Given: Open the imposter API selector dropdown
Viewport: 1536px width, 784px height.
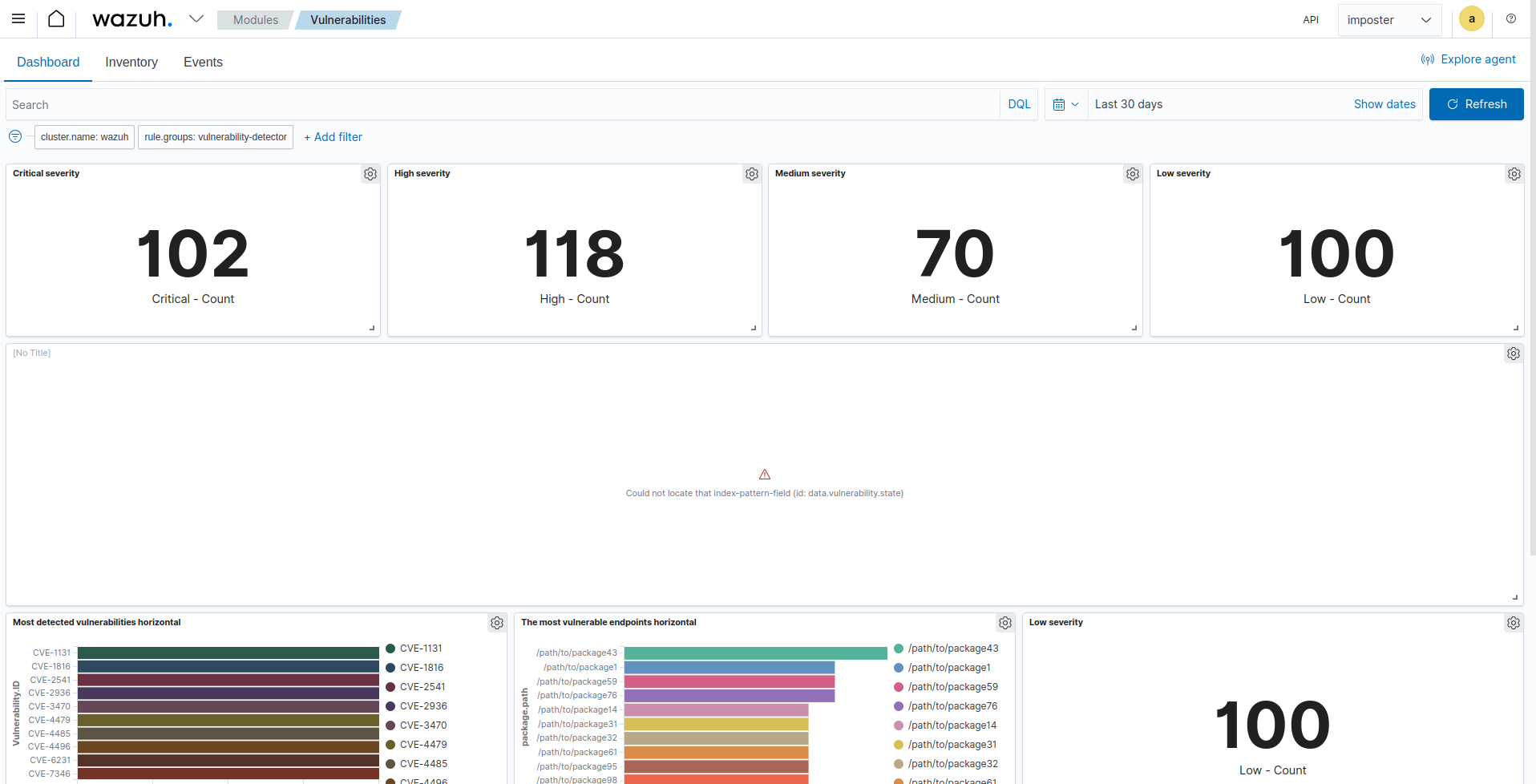Looking at the screenshot, I should click(x=1389, y=19).
